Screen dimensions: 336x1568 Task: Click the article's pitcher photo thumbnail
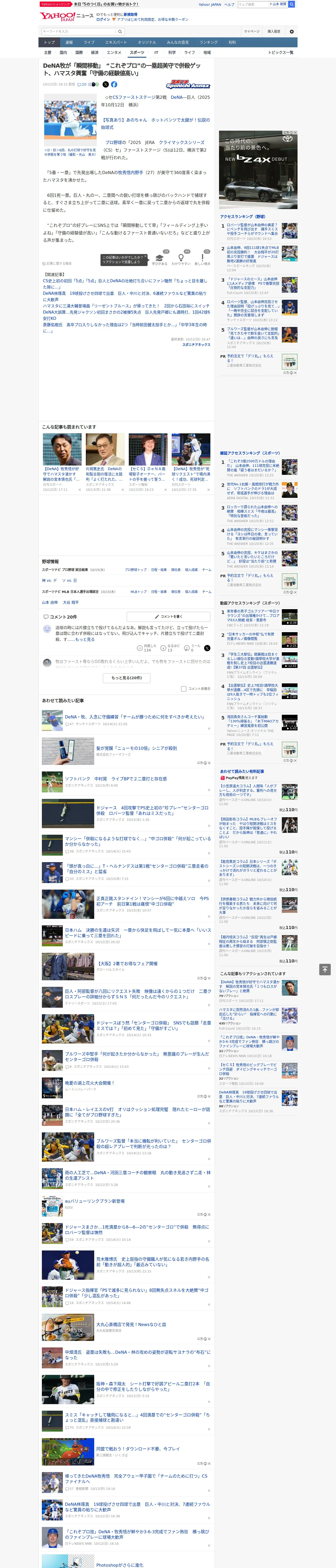pyautogui.click(x=70, y=120)
